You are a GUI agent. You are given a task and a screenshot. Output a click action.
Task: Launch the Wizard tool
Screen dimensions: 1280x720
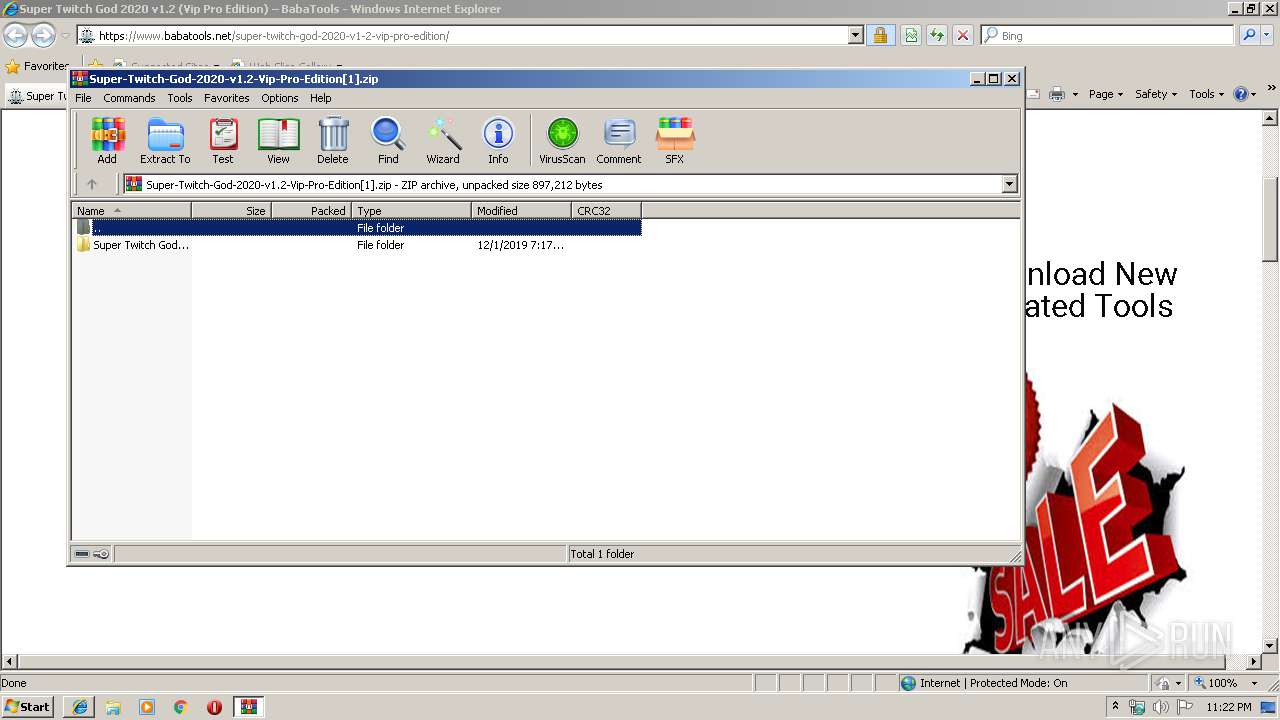[443, 140]
